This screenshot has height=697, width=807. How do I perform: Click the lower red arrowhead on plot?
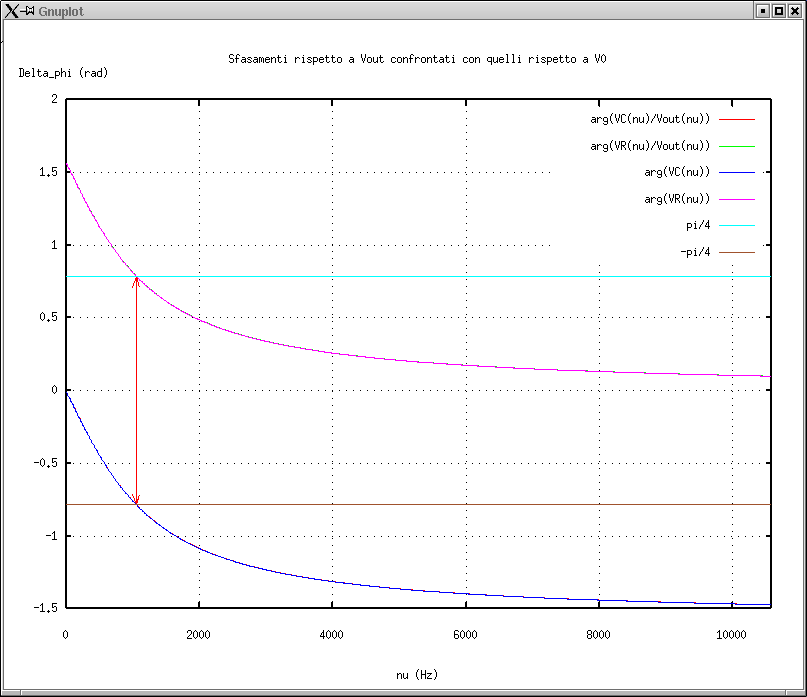[x=137, y=500]
